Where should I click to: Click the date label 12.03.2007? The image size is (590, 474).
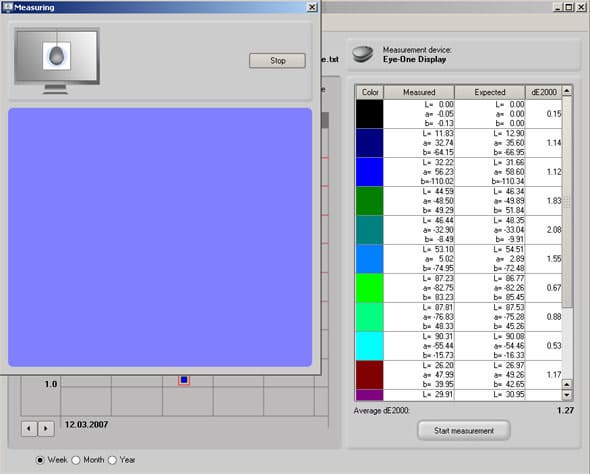click(87, 425)
